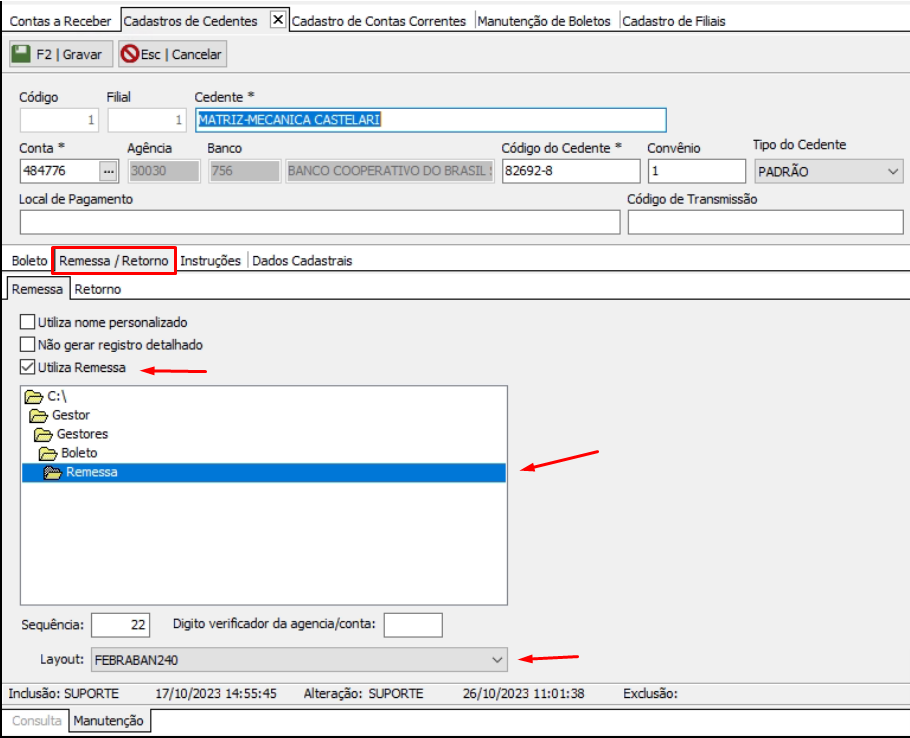Uncheck the Utiliza Remessa checkbox
This screenshot has height=738, width=910.
pyautogui.click(x=28, y=368)
